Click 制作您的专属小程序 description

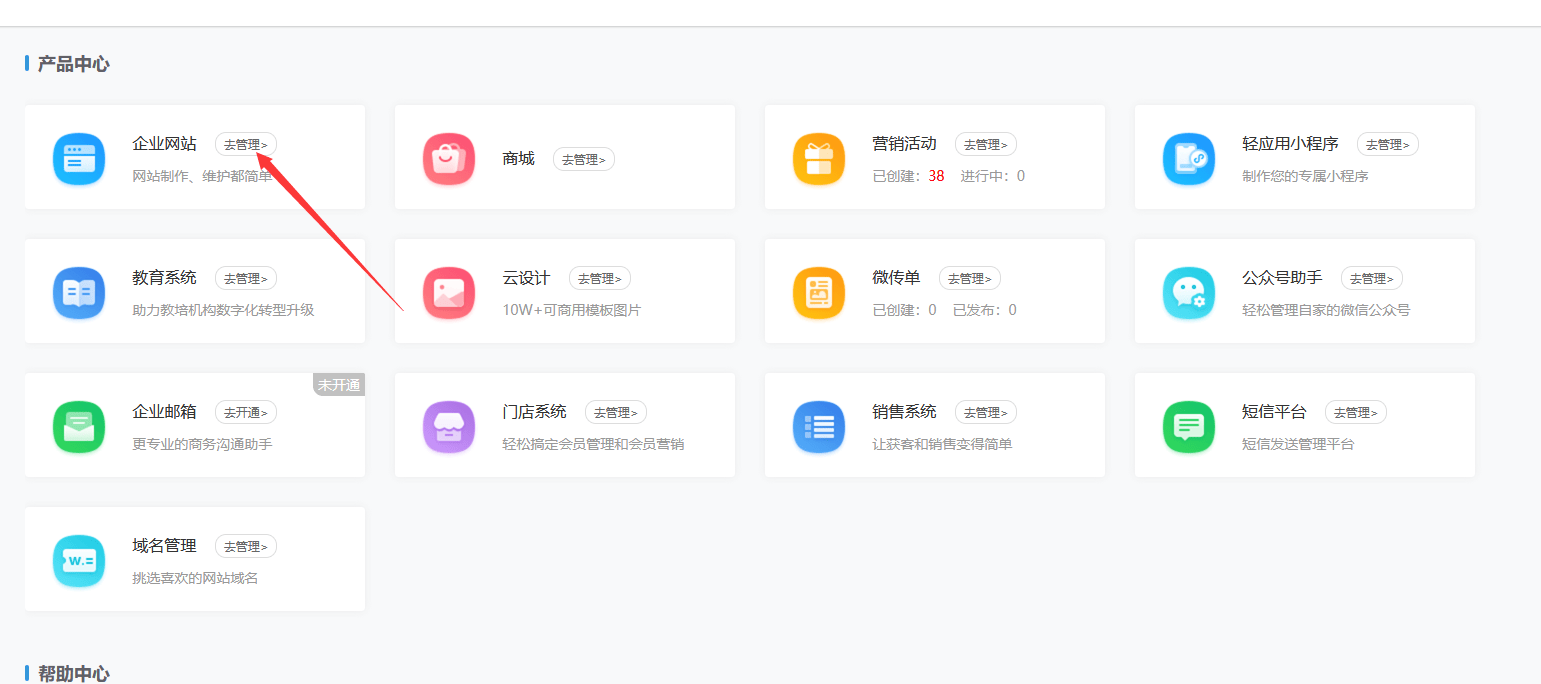click(1305, 176)
